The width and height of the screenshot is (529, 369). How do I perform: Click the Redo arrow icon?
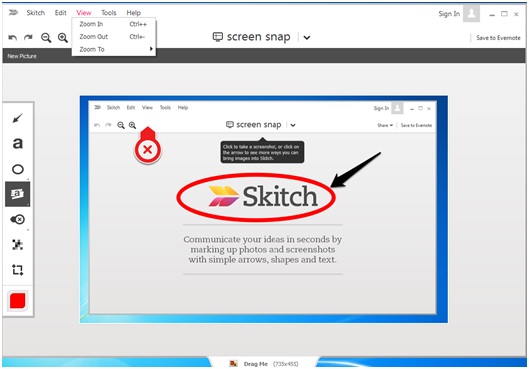28,37
